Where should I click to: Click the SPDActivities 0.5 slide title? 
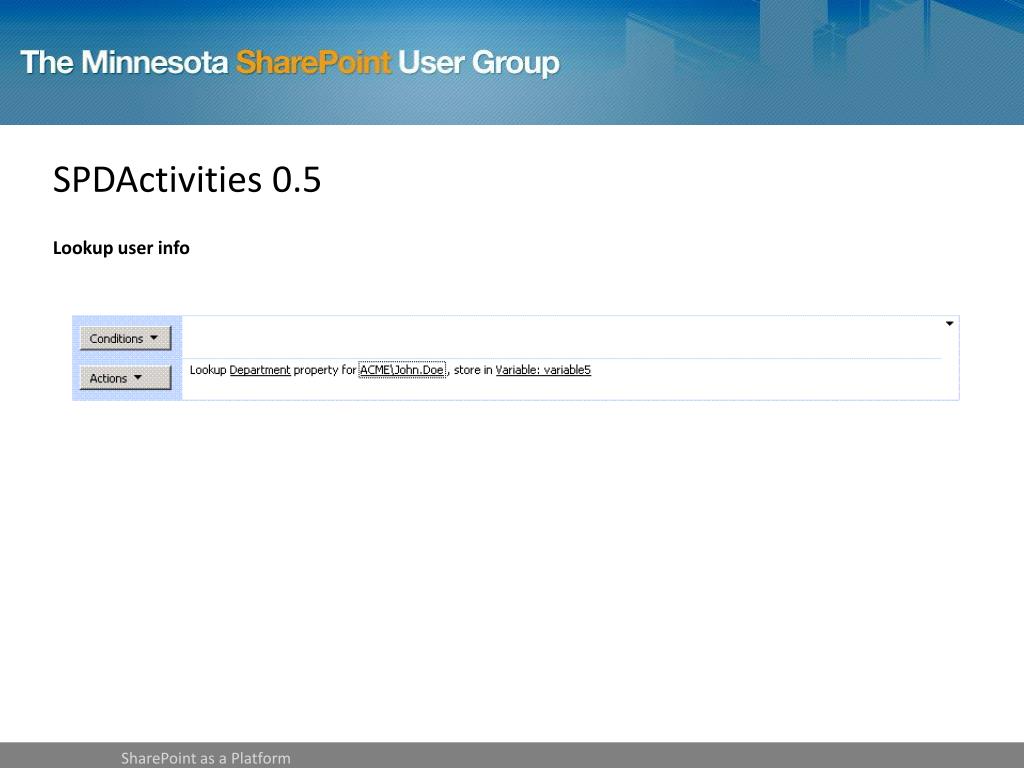(187, 179)
